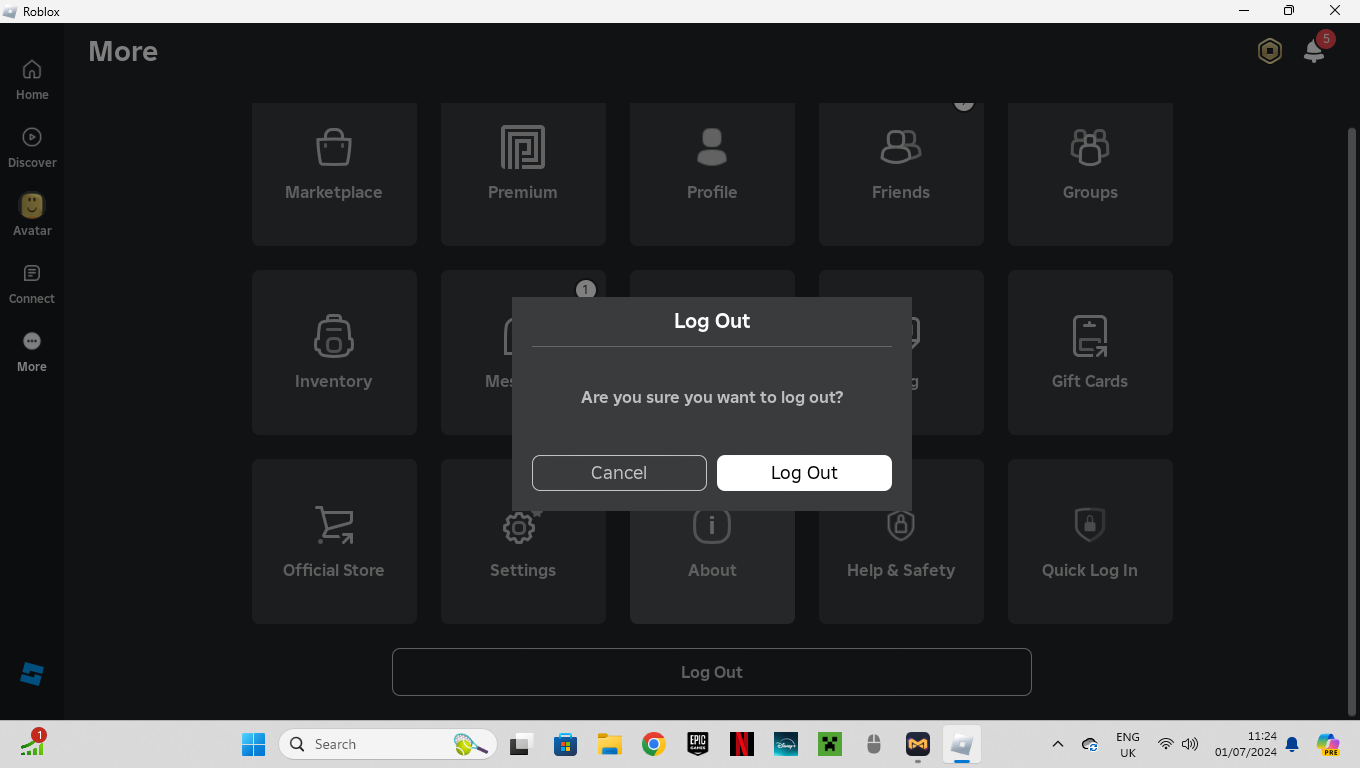Open Netflix from the taskbar

point(742,744)
